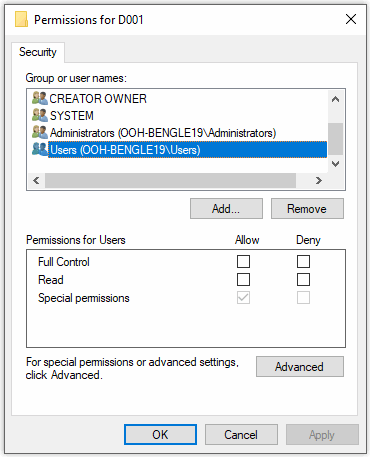Click the folder icon in title bar
Screen dimensions: 371x458
click(21, 19)
